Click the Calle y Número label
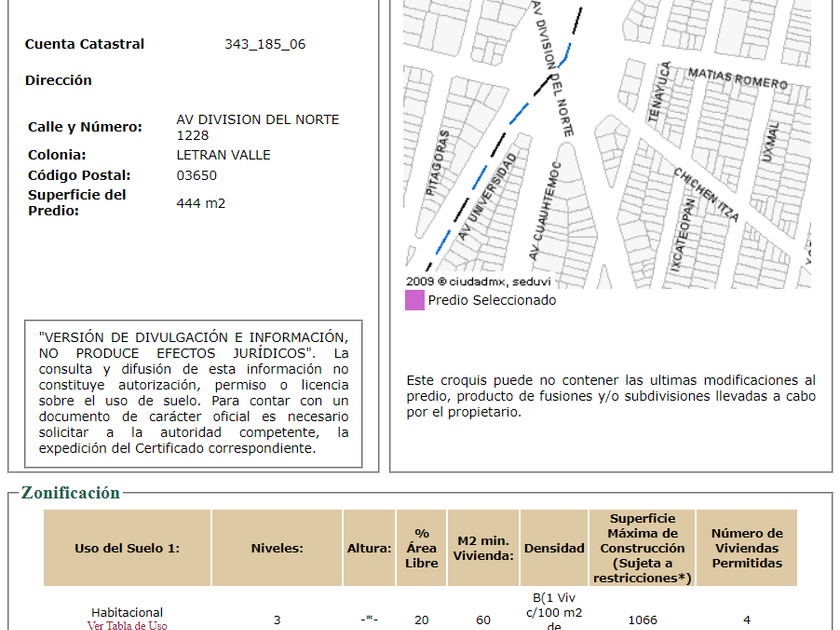Image resolution: width=840 pixels, height=630 pixels. pyautogui.click(x=85, y=127)
